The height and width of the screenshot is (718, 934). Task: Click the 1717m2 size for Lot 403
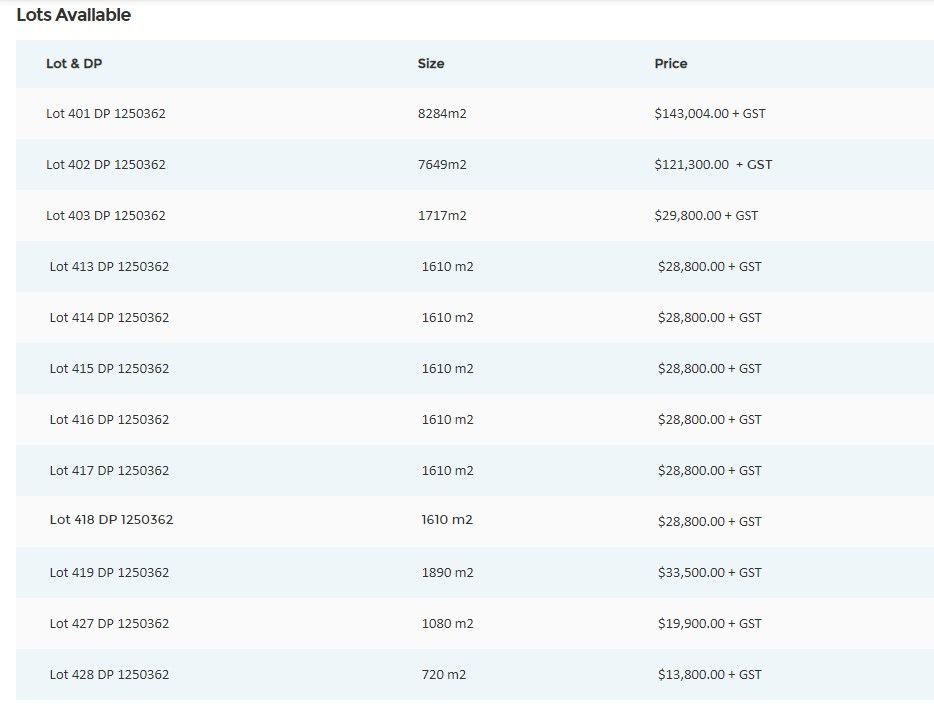[442, 216]
